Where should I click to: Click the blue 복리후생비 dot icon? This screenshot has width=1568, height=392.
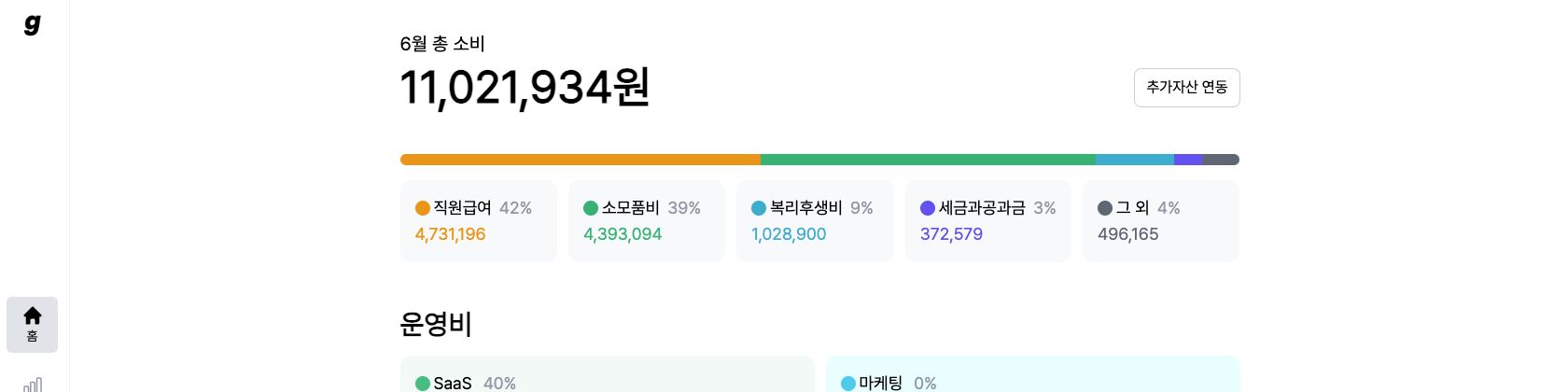pos(759,208)
